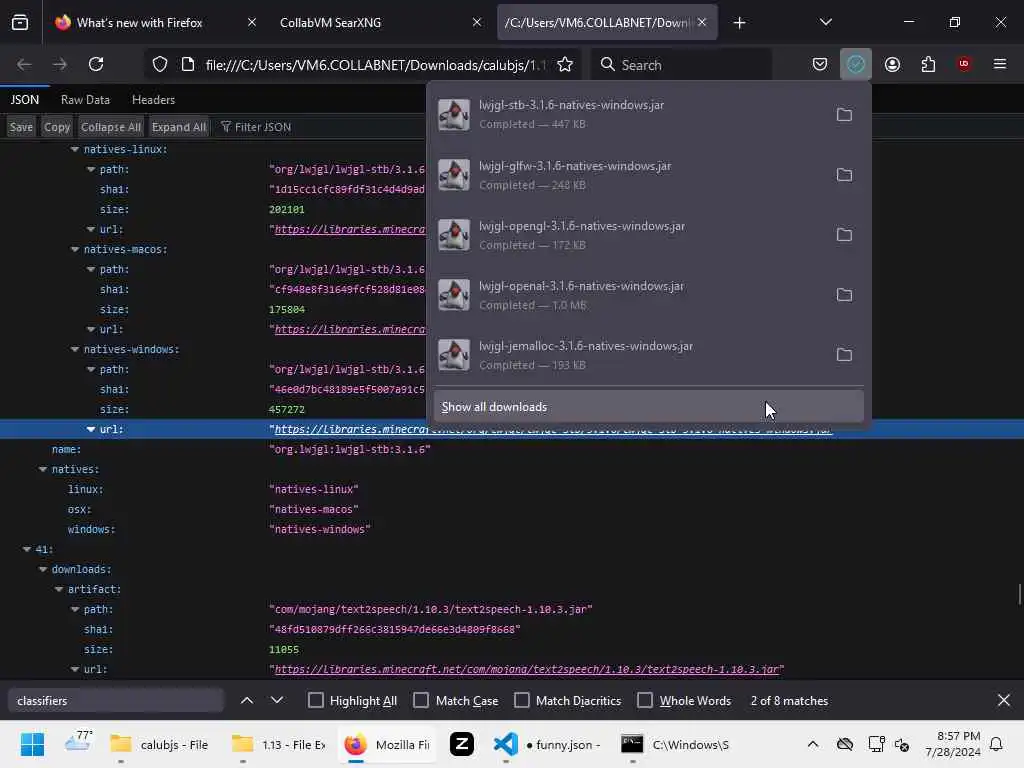Open the Firefox View tab list icon

pos(20,22)
